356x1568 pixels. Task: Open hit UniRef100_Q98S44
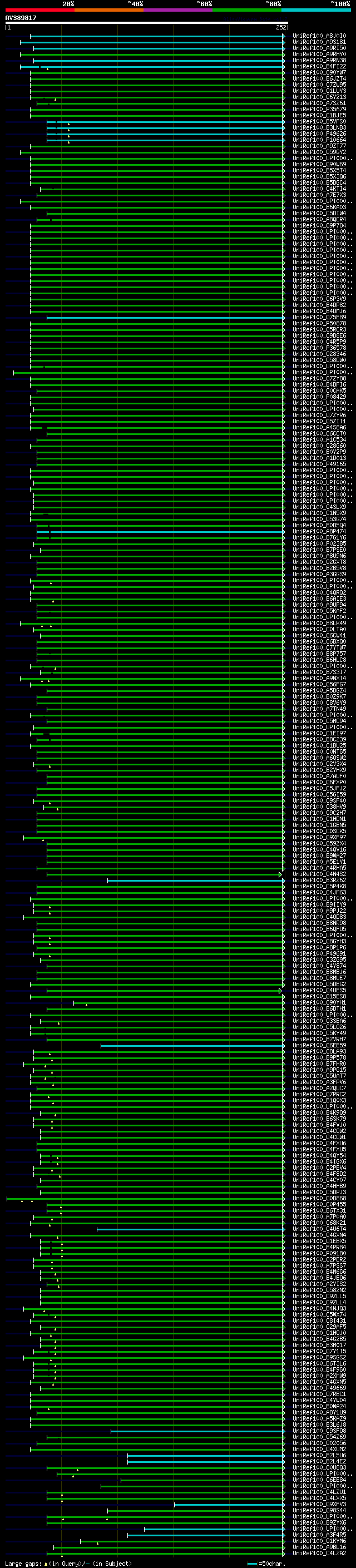[319, 1510]
